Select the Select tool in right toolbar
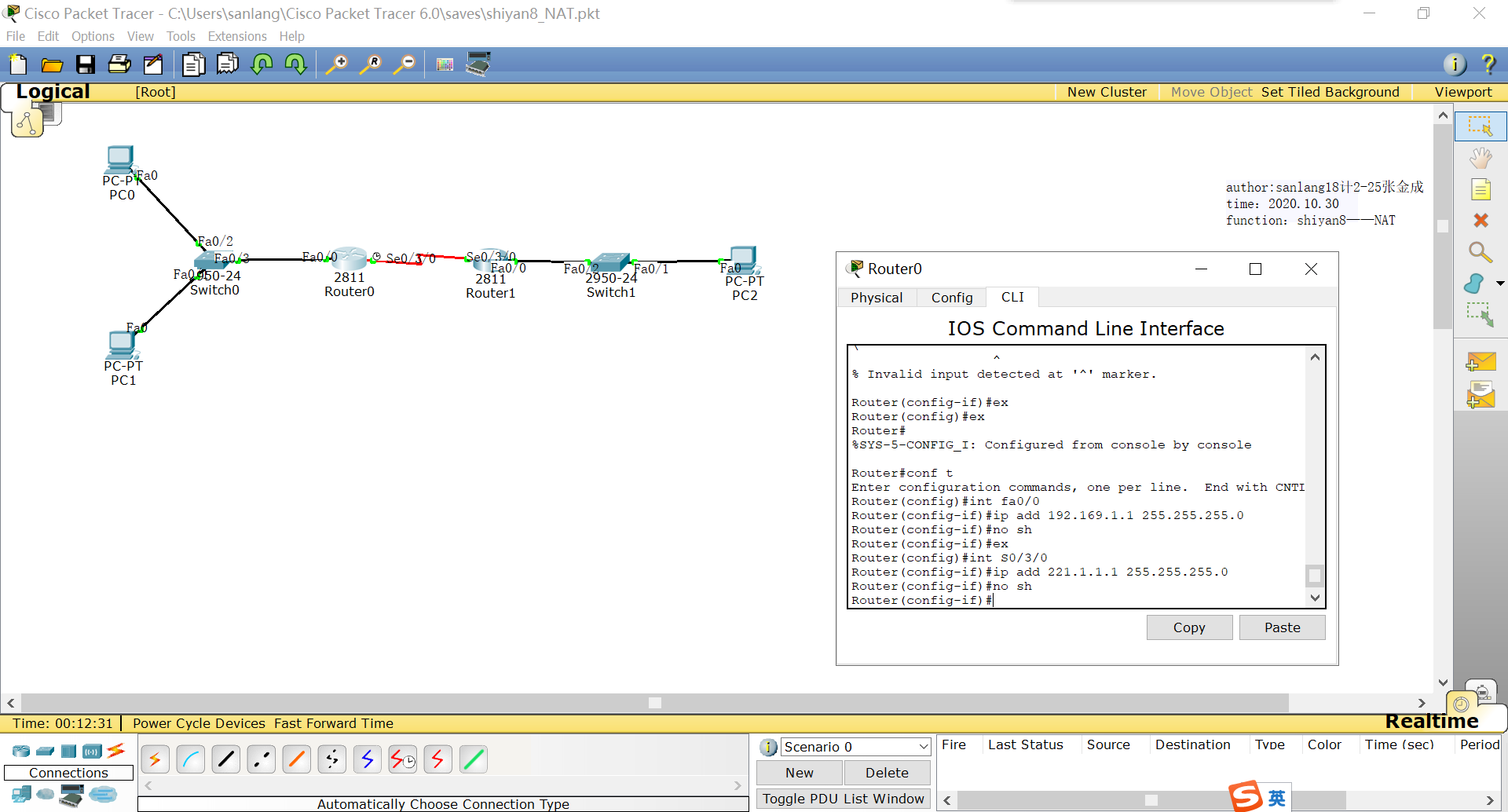The width and height of the screenshot is (1508, 812). (x=1481, y=126)
